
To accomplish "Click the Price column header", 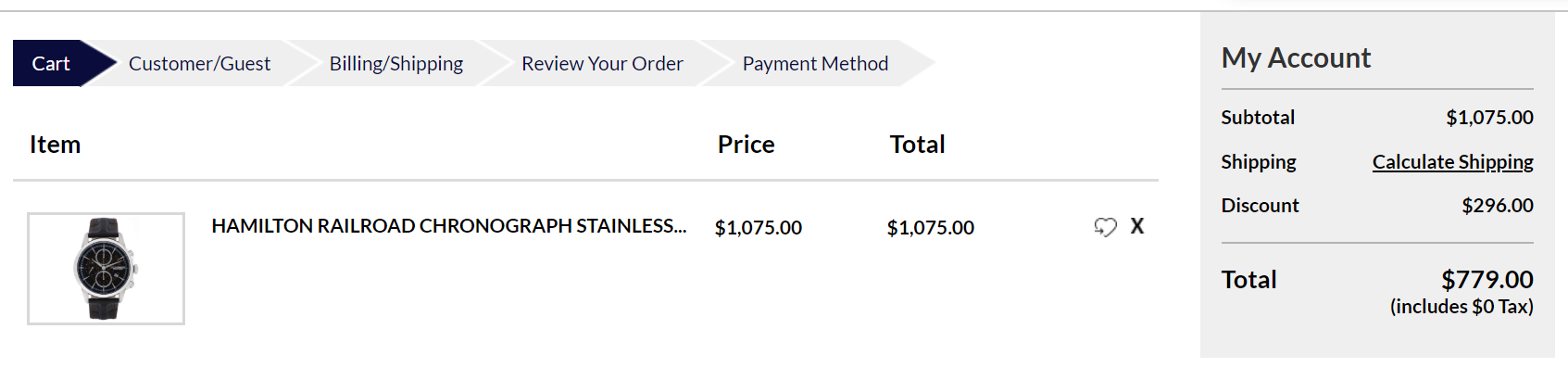I will pyautogui.click(x=746, y=145).
